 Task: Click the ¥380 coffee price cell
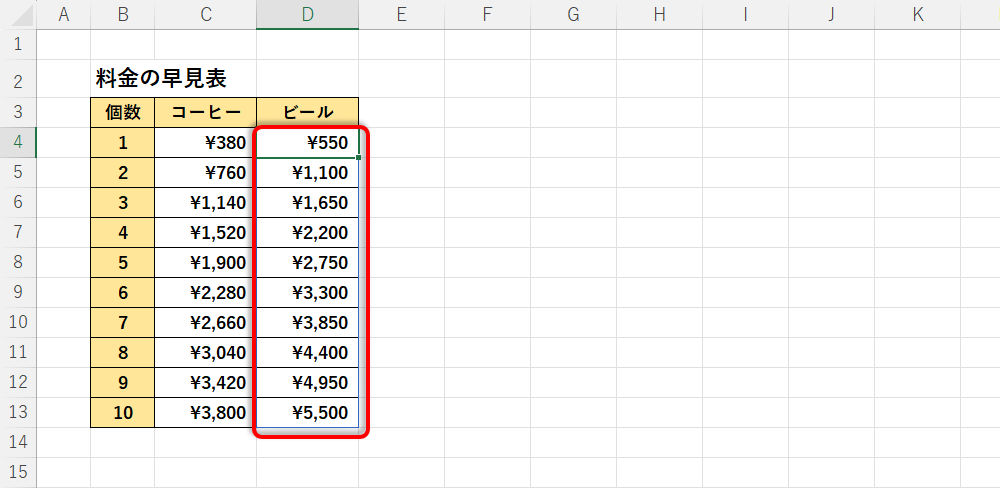(205, 143)
